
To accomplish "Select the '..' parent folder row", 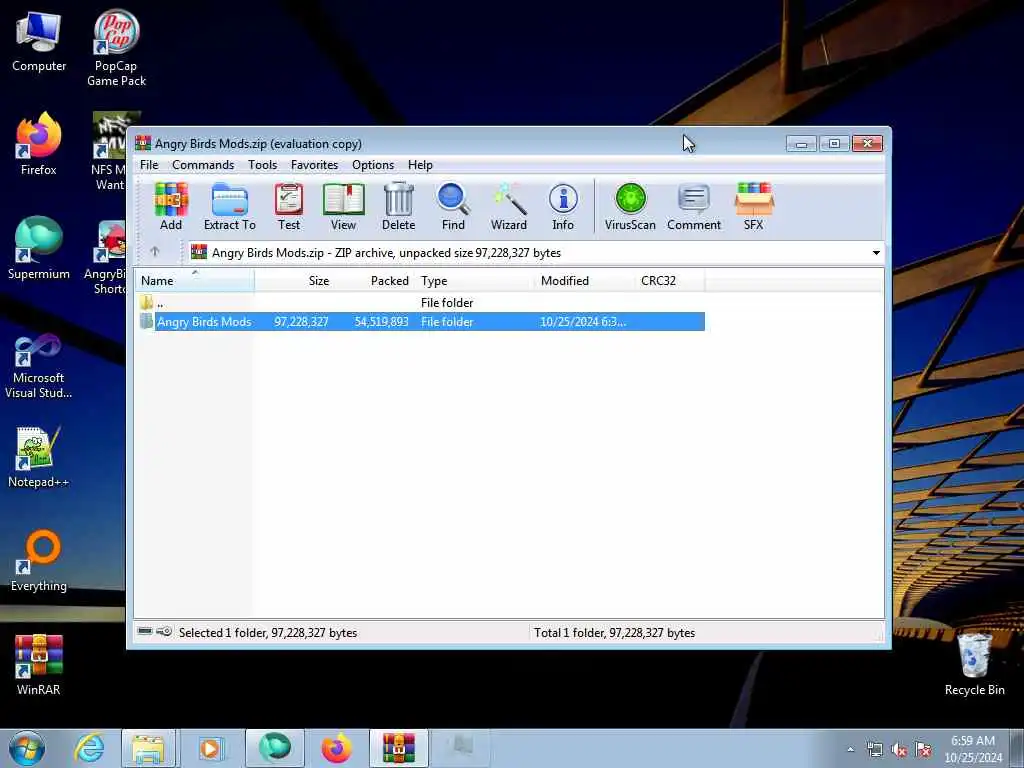I will tap(421, 302).
